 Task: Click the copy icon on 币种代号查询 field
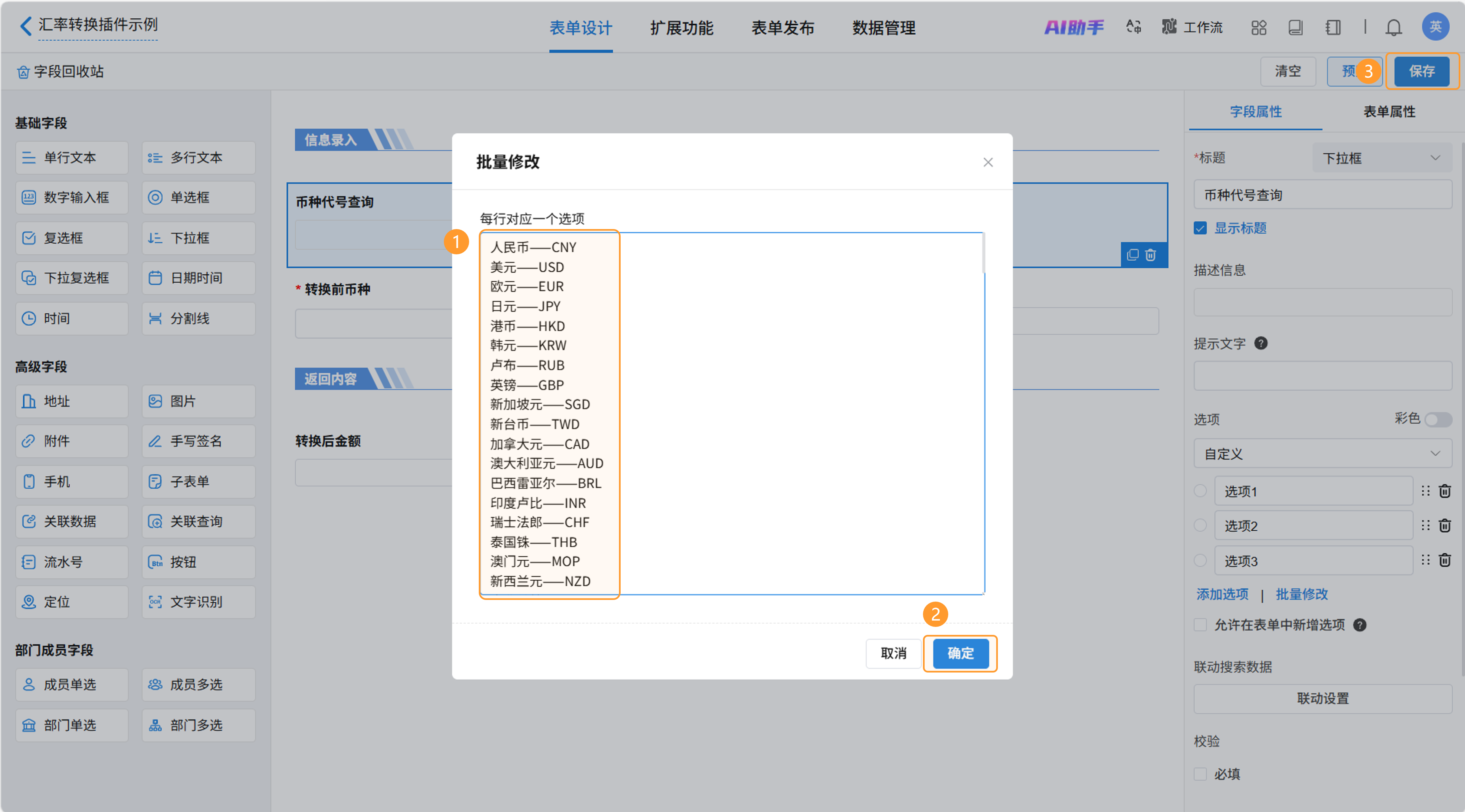tap(1132, 255)
